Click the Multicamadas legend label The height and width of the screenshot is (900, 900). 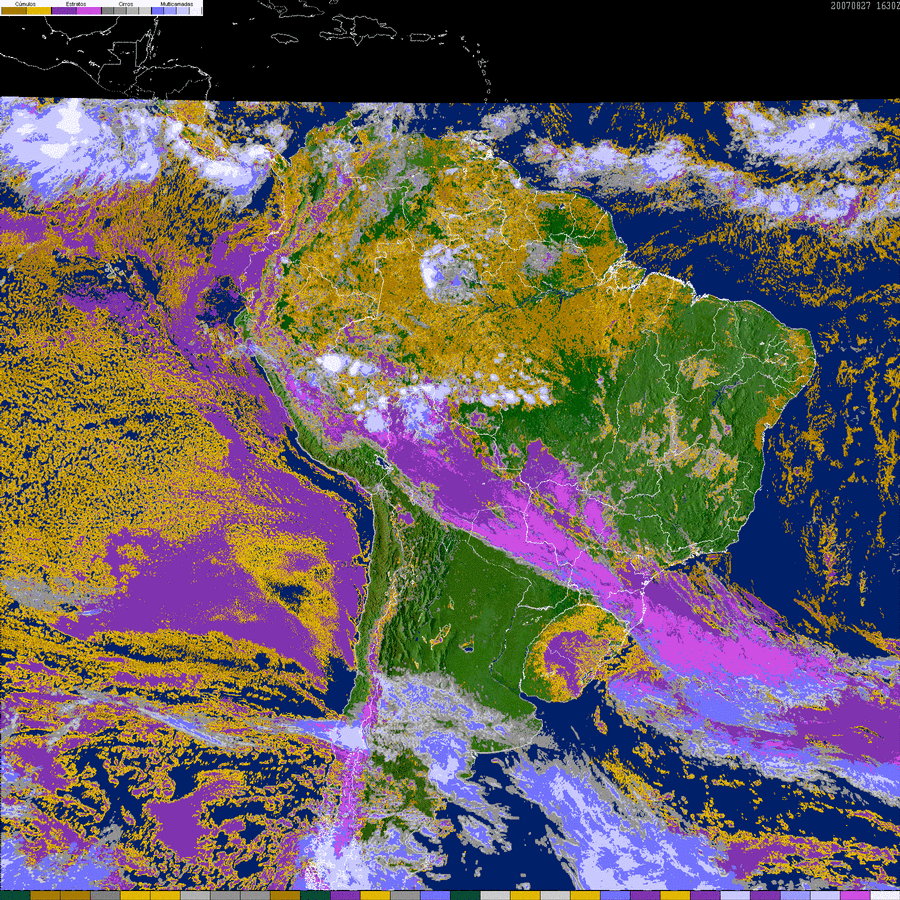pos(177,4)
